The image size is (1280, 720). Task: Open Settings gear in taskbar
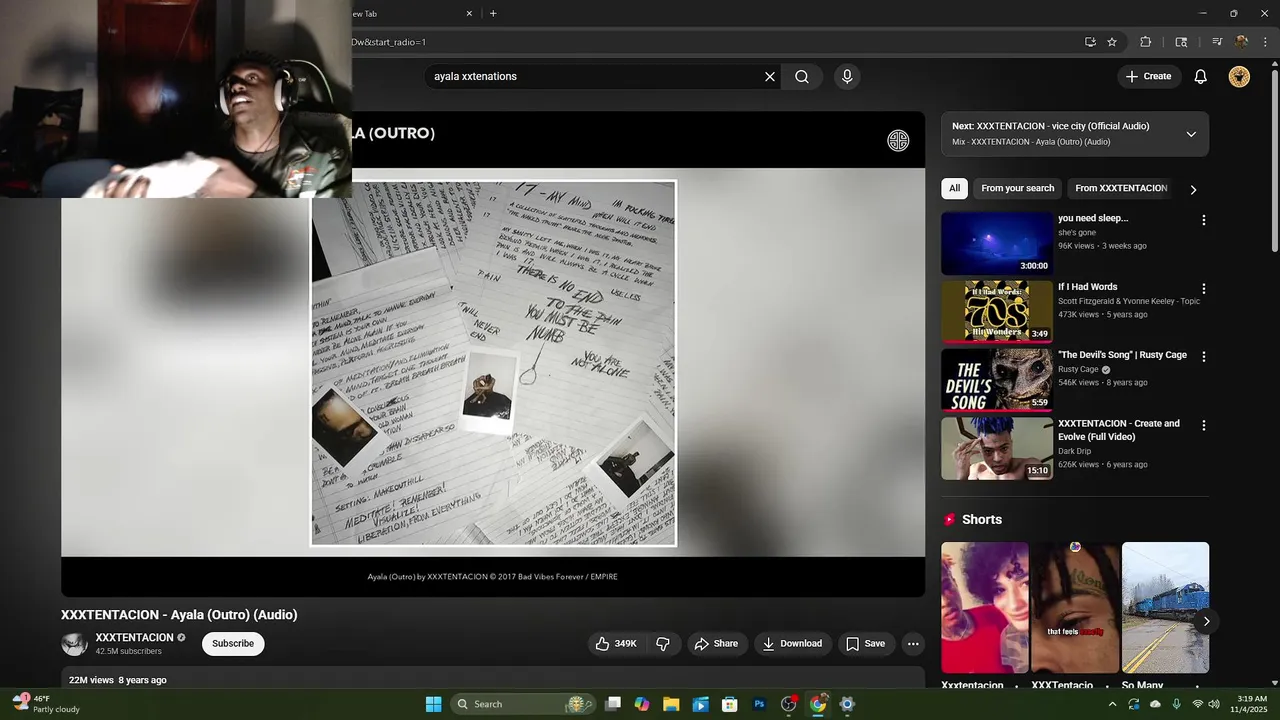(x=847, y=704)
